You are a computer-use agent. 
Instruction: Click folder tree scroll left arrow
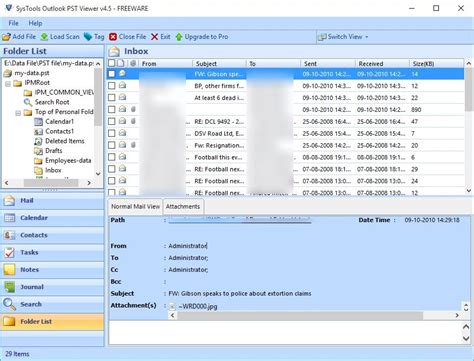(7, 183)
